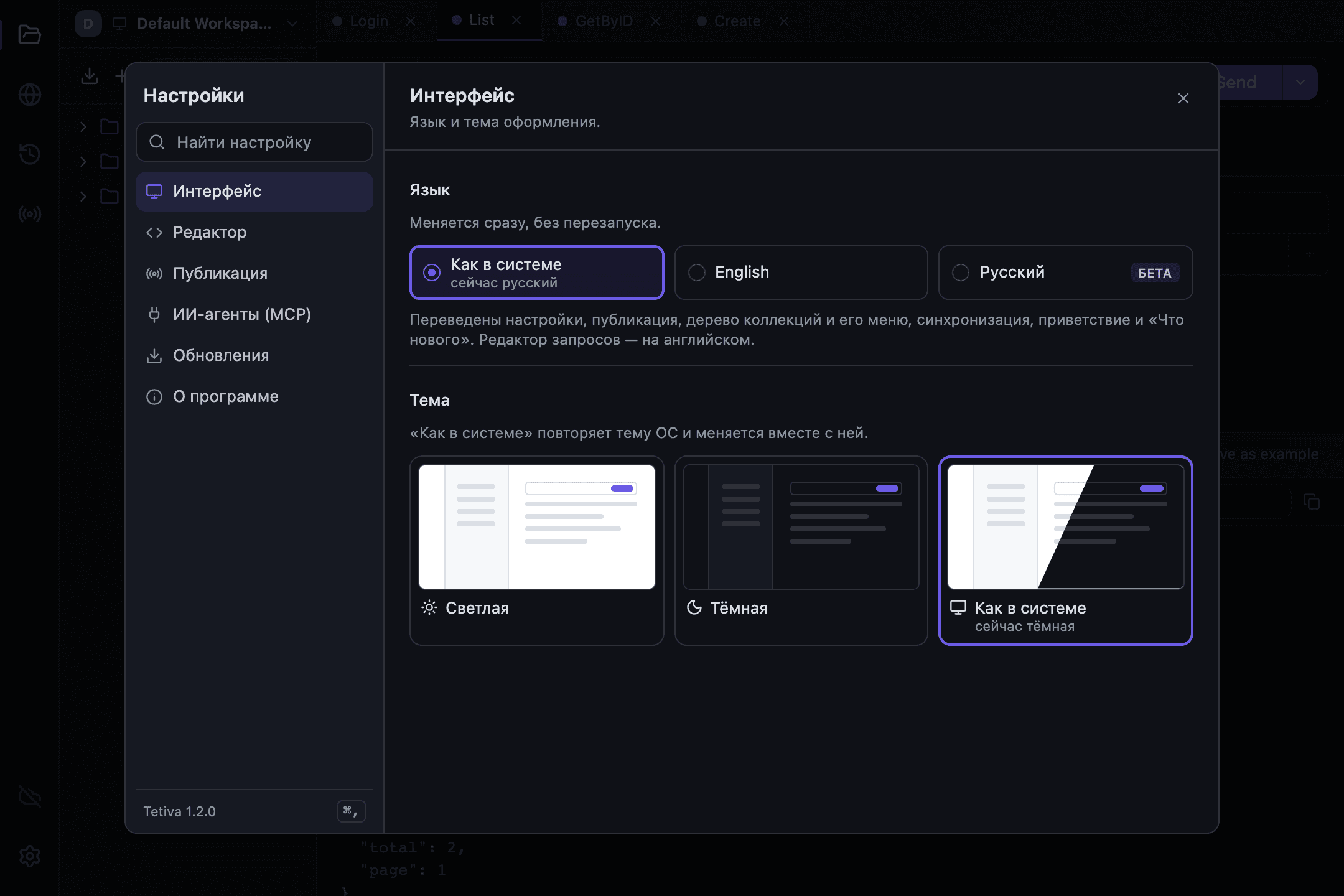Open the Default Workspace dropdown
The image size is (1344, 896).
tap(187, 24)
